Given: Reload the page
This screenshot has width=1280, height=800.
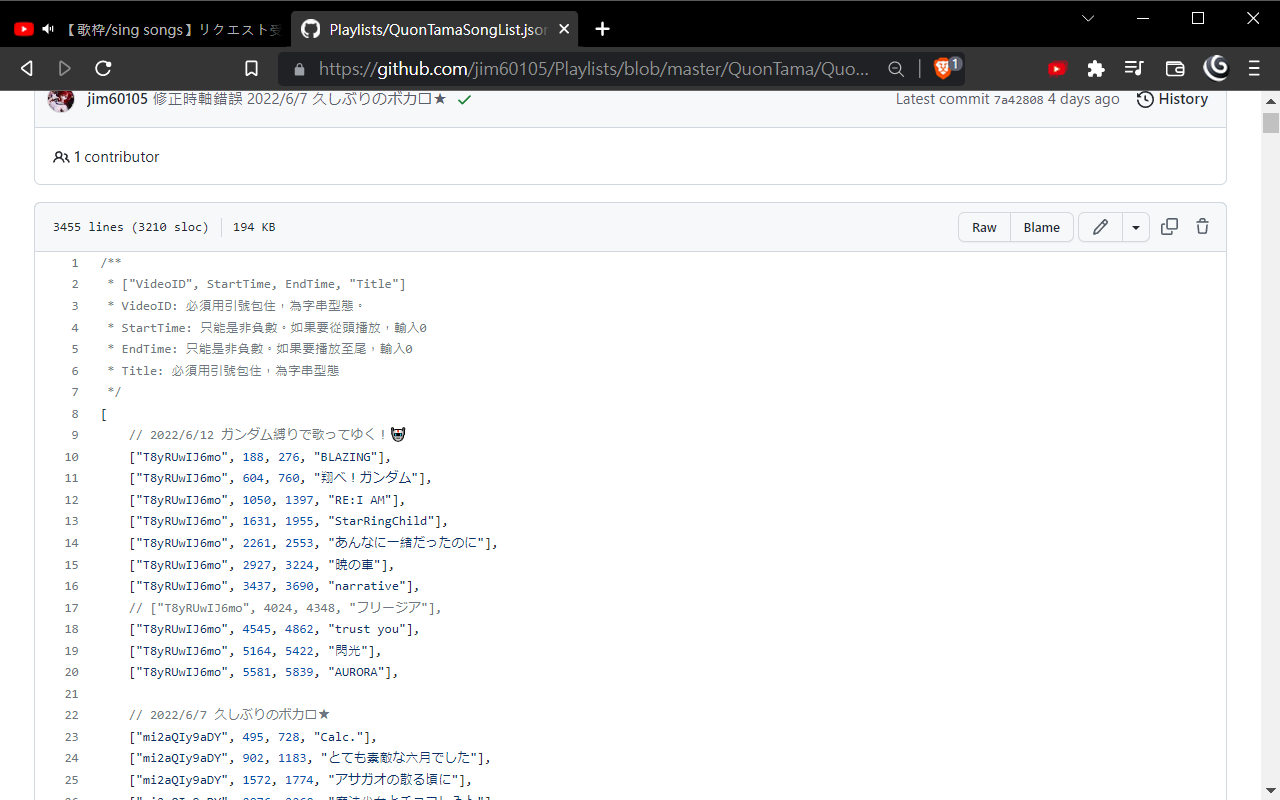Looking at the screenshot, I should [103, 68].
